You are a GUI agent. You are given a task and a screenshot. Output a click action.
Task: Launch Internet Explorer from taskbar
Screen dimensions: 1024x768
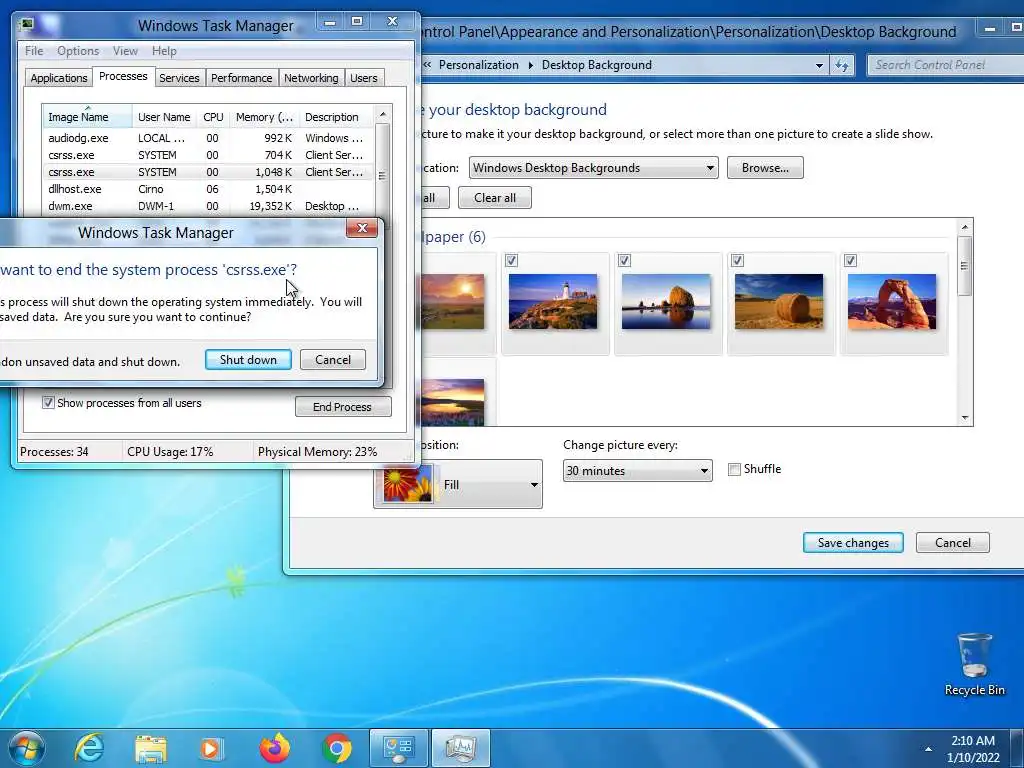tap(89, 748)
